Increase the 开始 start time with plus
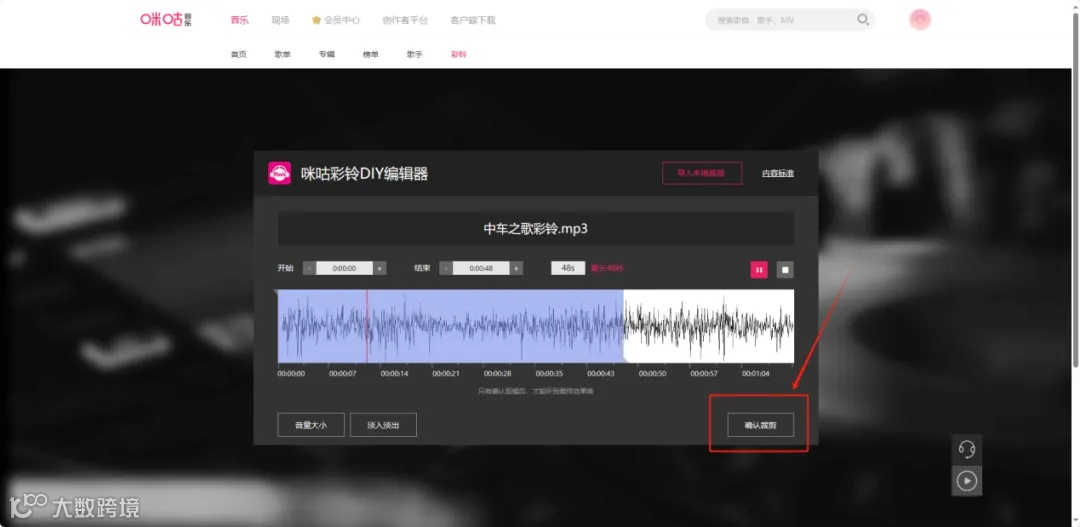Screen dimensions: 1080x527 380,268
